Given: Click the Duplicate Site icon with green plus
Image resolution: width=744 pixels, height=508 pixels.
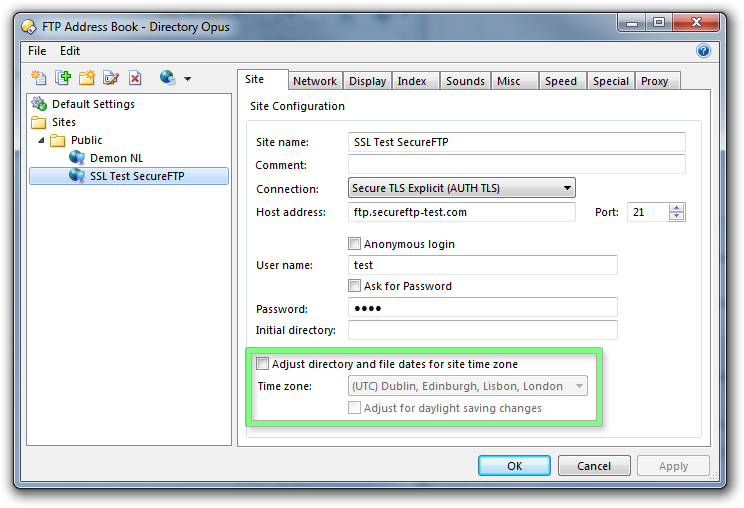Looking at the screenshot, I should [x=63, y=77].
